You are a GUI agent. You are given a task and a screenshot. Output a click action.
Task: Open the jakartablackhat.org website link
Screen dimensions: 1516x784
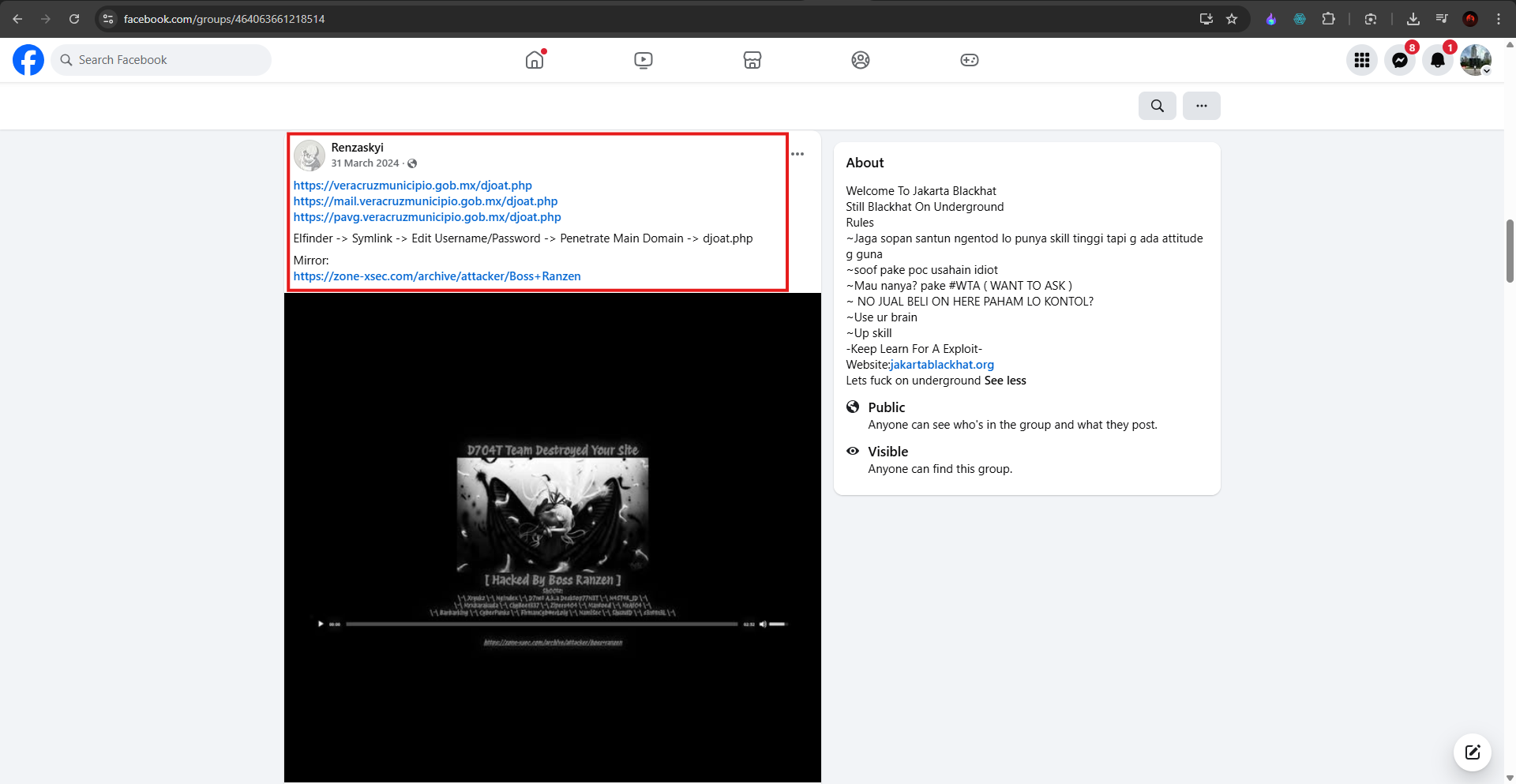pyautogui.click(x=942, y=365)
